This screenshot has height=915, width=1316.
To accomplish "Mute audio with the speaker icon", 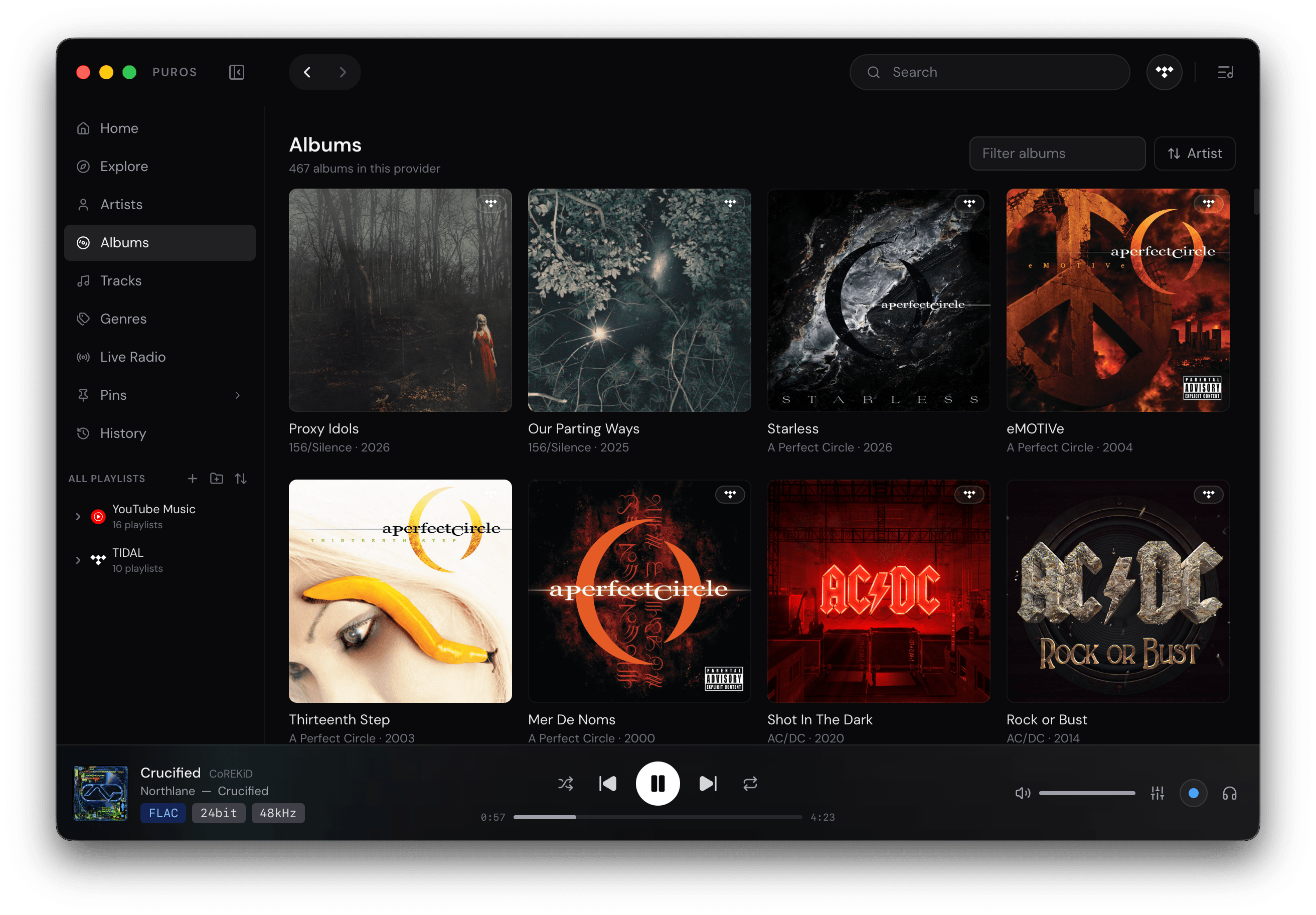I will tap(1023, 793).
